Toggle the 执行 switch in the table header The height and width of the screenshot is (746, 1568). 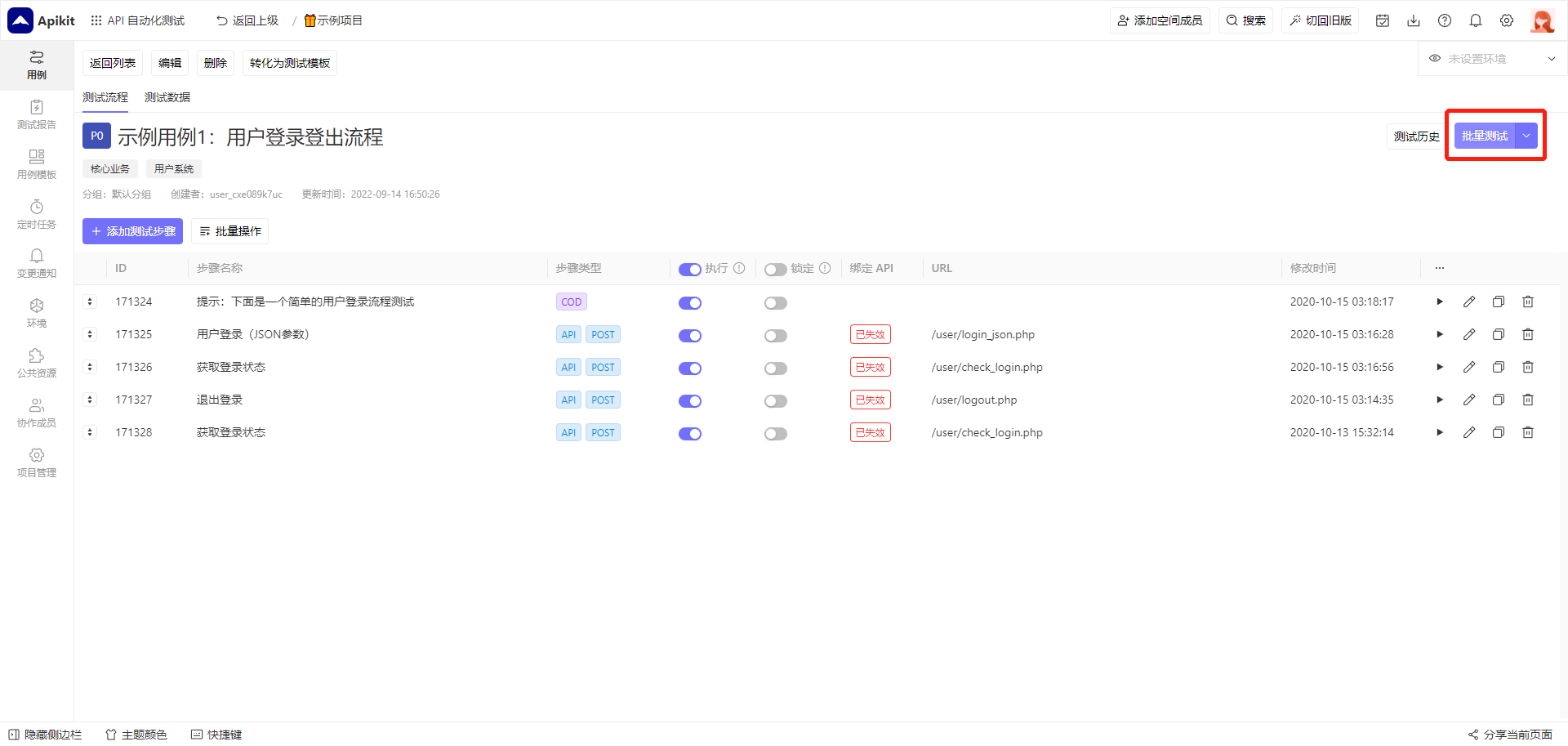[x=690, y=270]
